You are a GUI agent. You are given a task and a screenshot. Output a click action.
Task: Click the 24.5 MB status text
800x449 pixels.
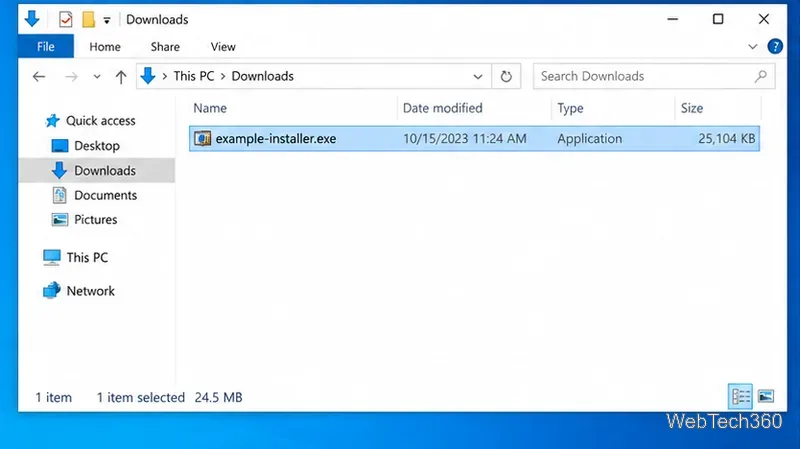218,397
